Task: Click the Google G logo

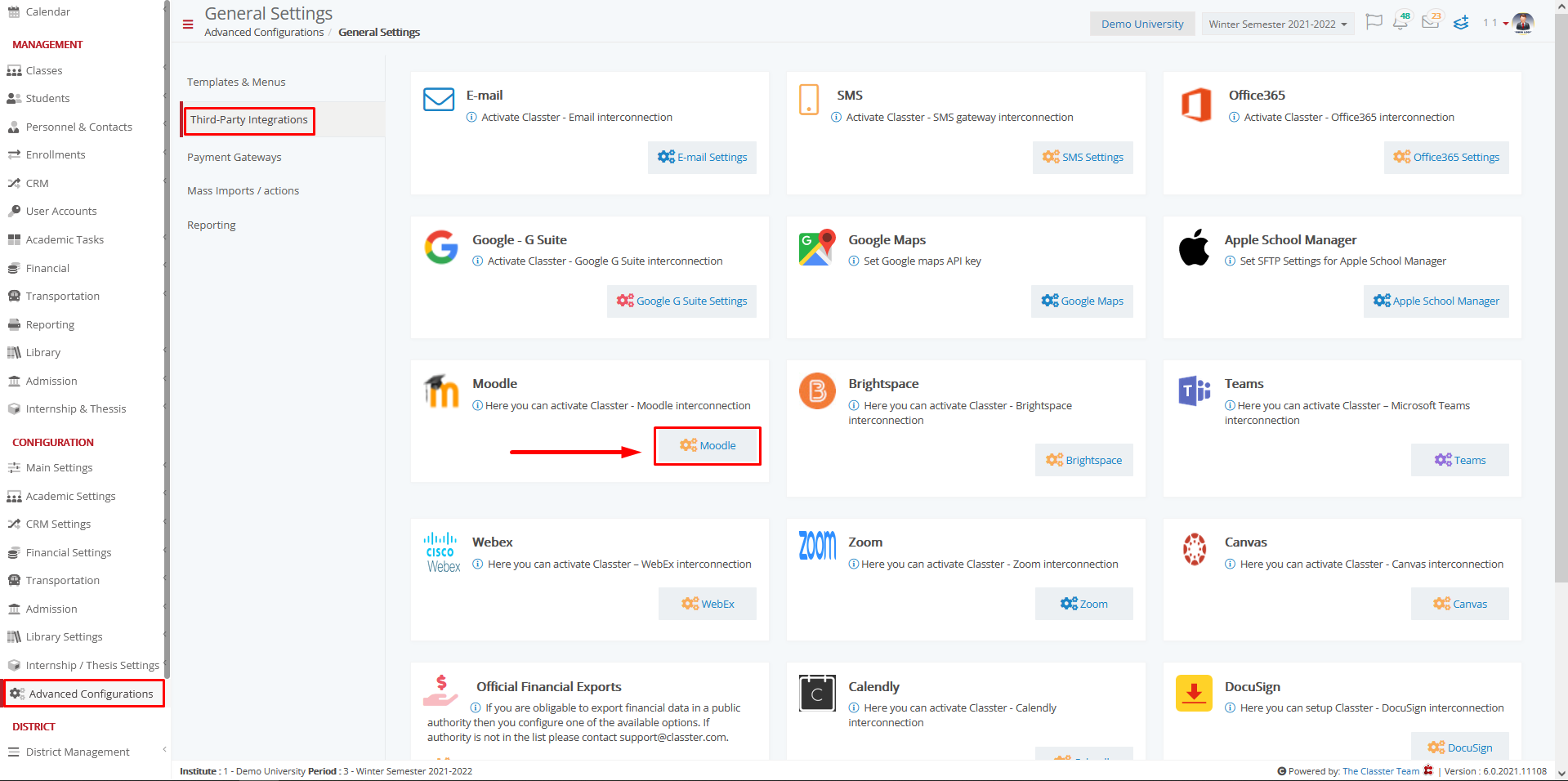Action: pos(441,248)
